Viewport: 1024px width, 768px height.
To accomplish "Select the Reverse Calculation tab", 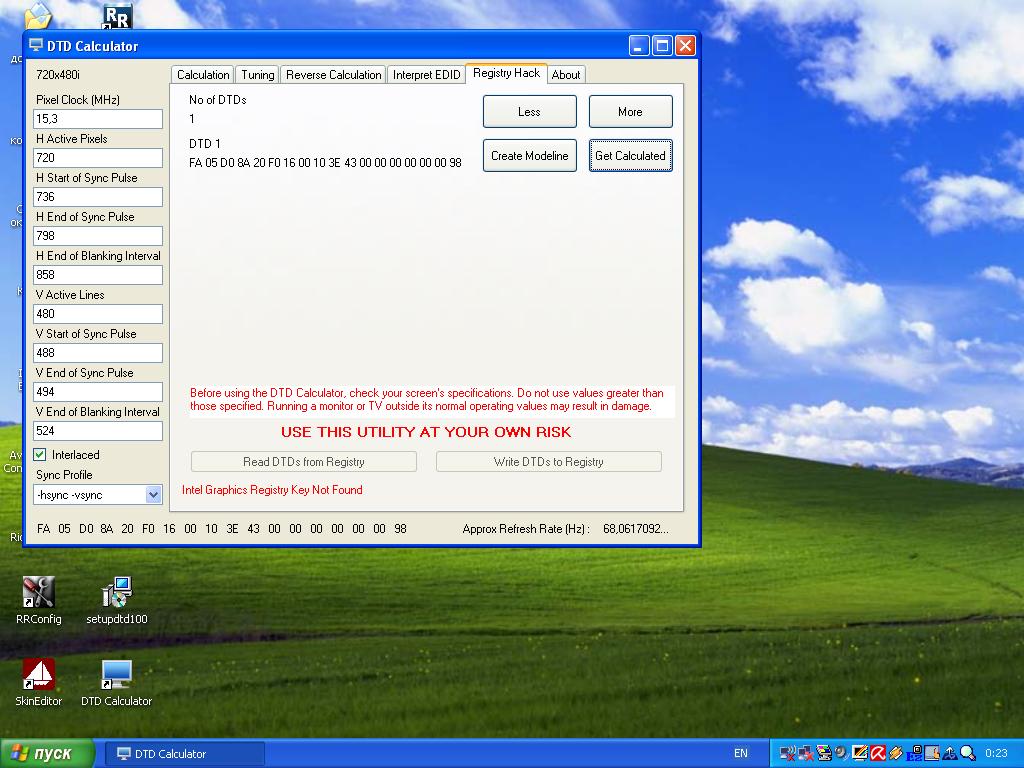I will (333, 75).
